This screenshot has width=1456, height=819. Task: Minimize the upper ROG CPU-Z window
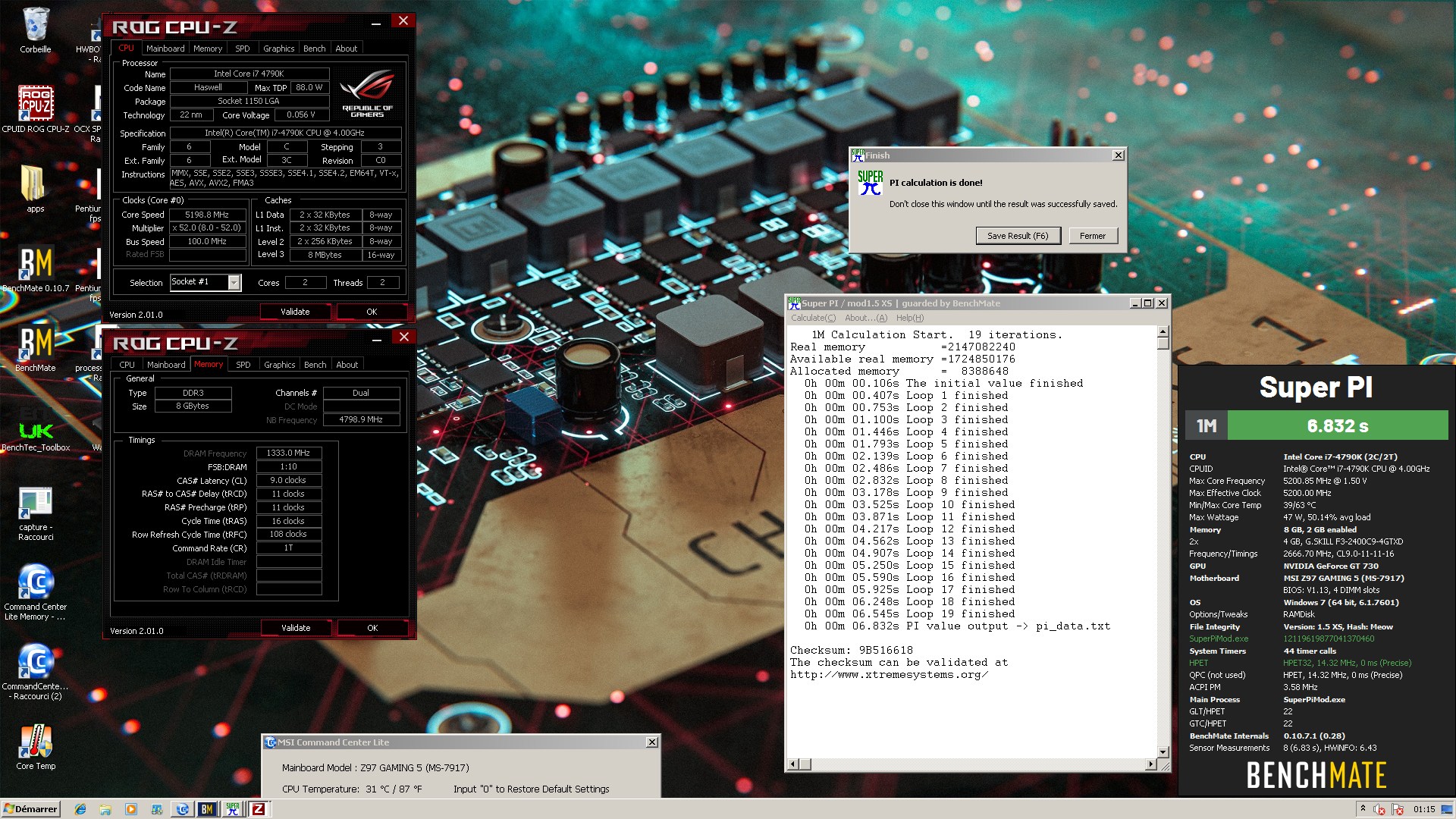pyautogui.click(x=375, y=23)
